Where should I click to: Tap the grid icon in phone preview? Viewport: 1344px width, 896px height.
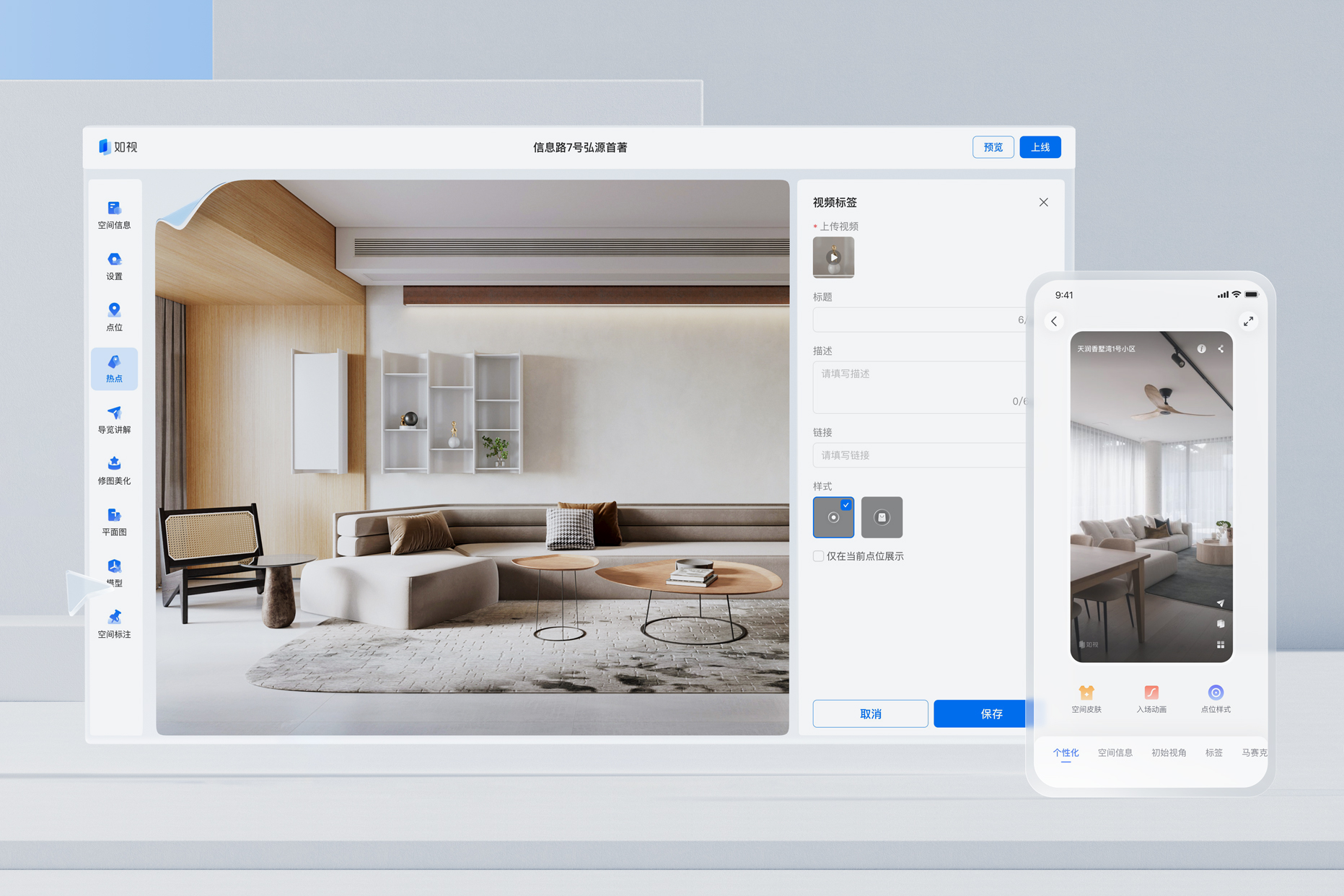pos(1220,645)
